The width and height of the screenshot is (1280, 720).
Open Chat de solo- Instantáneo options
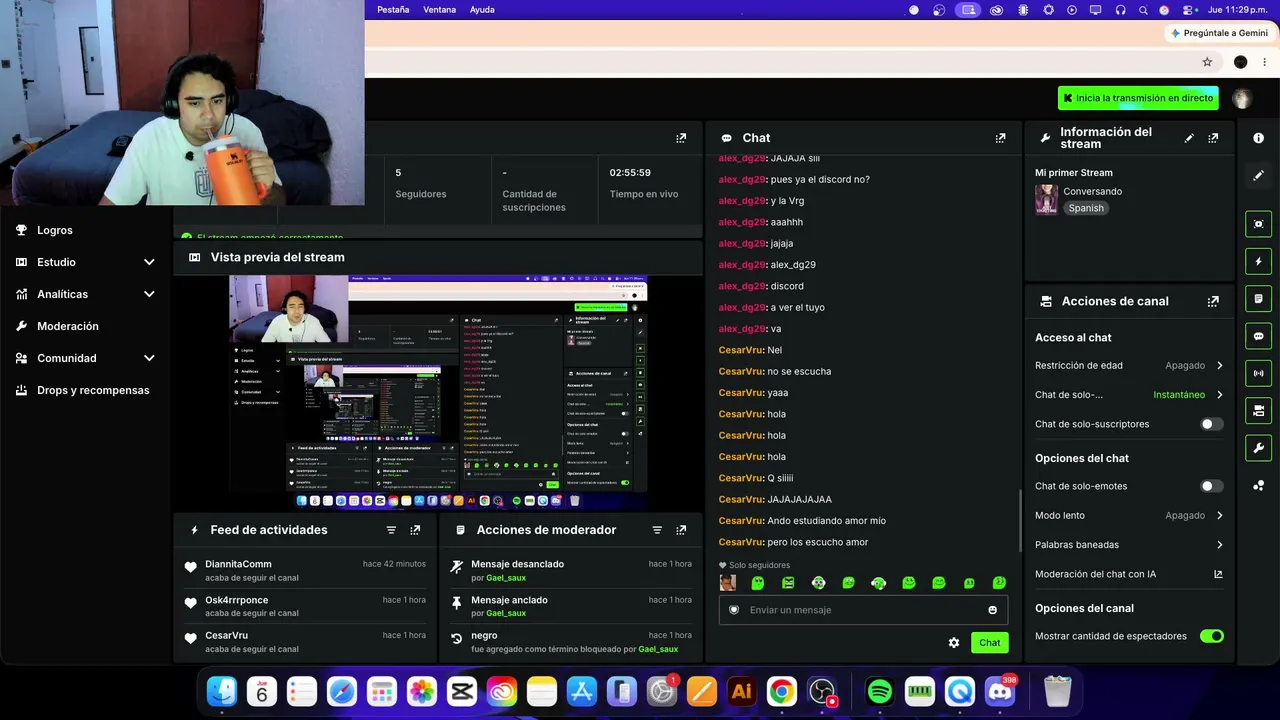[x=1129, y=395]
